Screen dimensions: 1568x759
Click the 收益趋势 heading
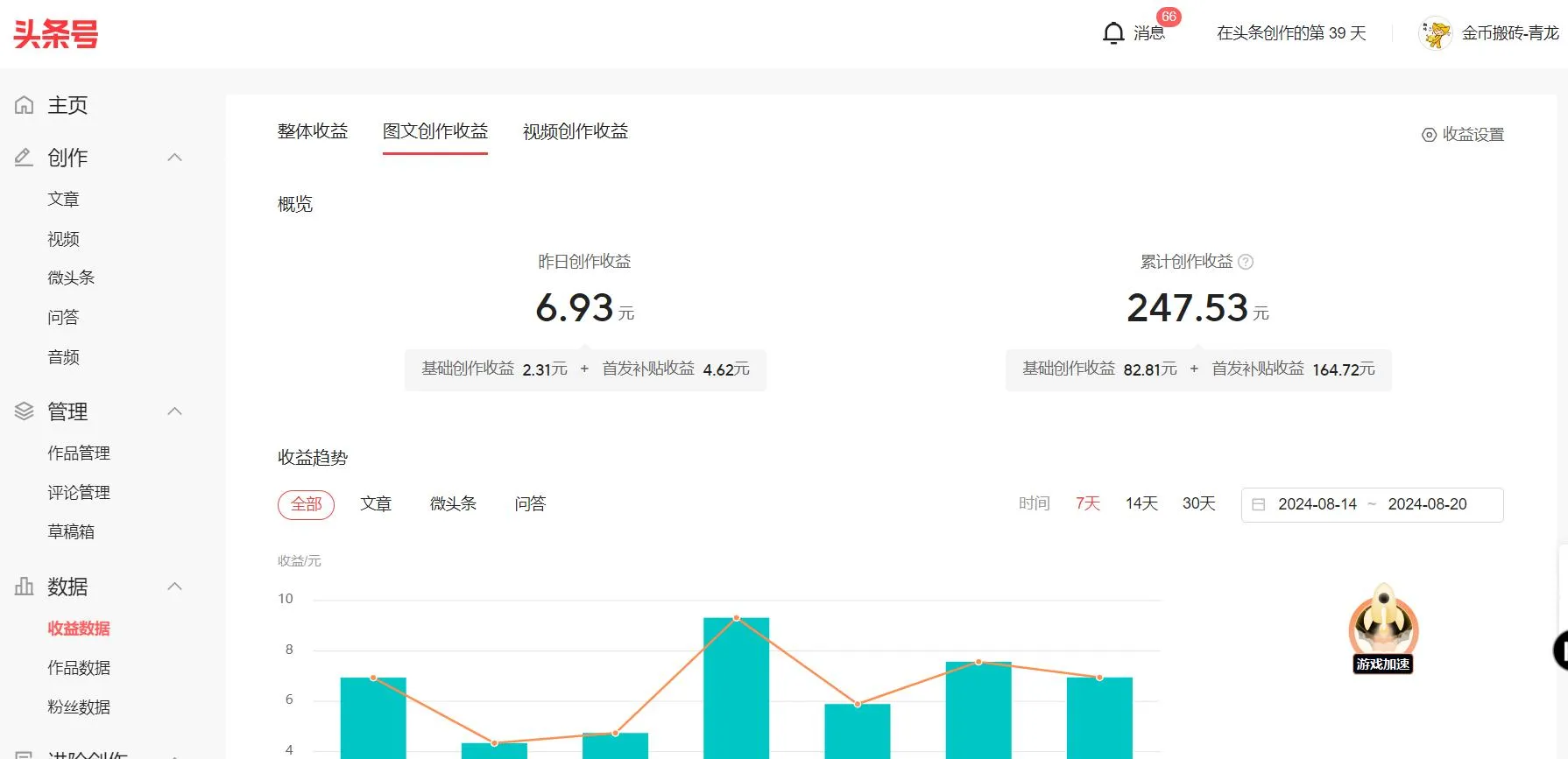[313, 458]
